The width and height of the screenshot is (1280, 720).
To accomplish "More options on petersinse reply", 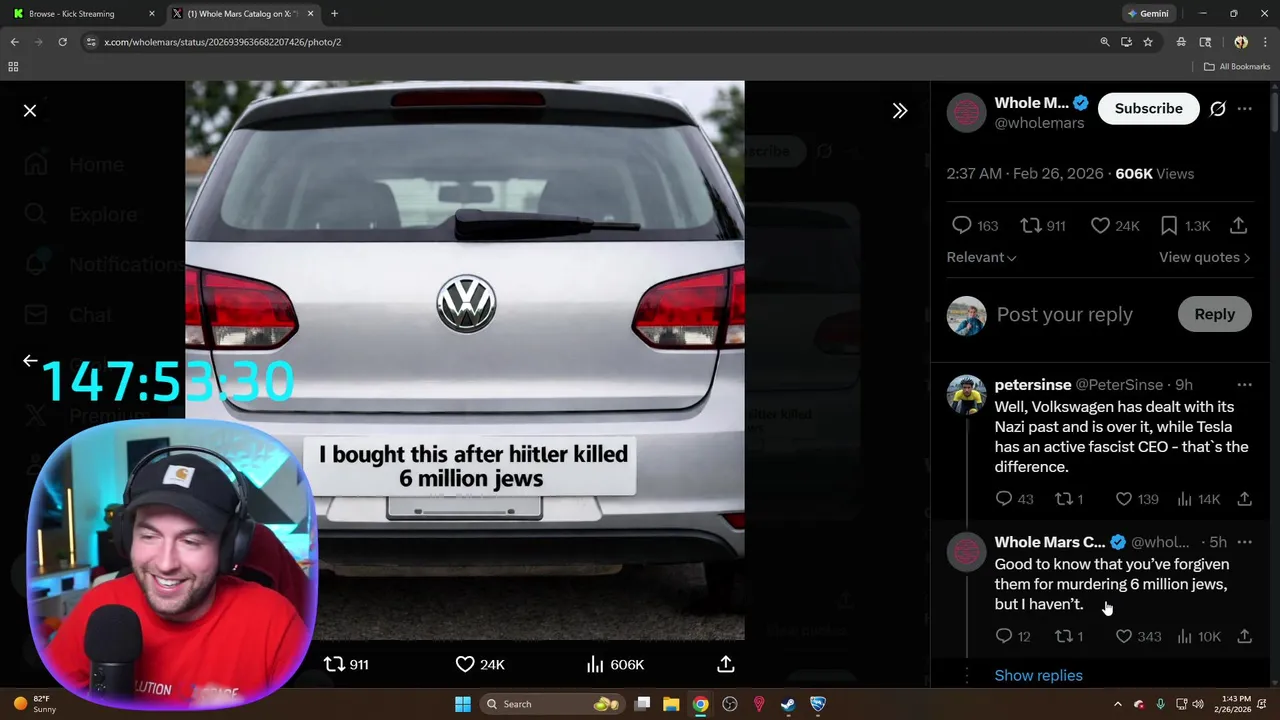I will pos(1245,385).
